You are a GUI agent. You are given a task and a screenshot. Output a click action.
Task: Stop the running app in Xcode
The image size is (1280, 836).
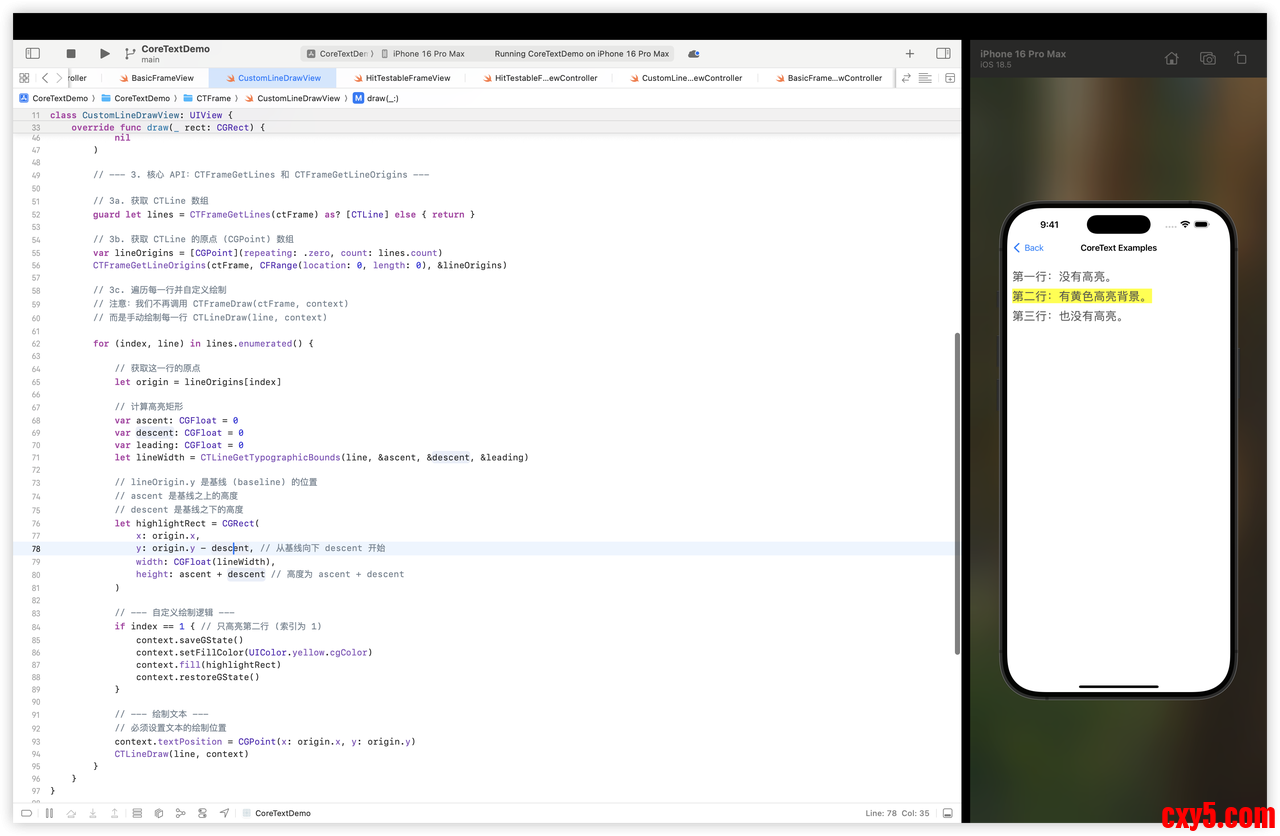point(71,53)
